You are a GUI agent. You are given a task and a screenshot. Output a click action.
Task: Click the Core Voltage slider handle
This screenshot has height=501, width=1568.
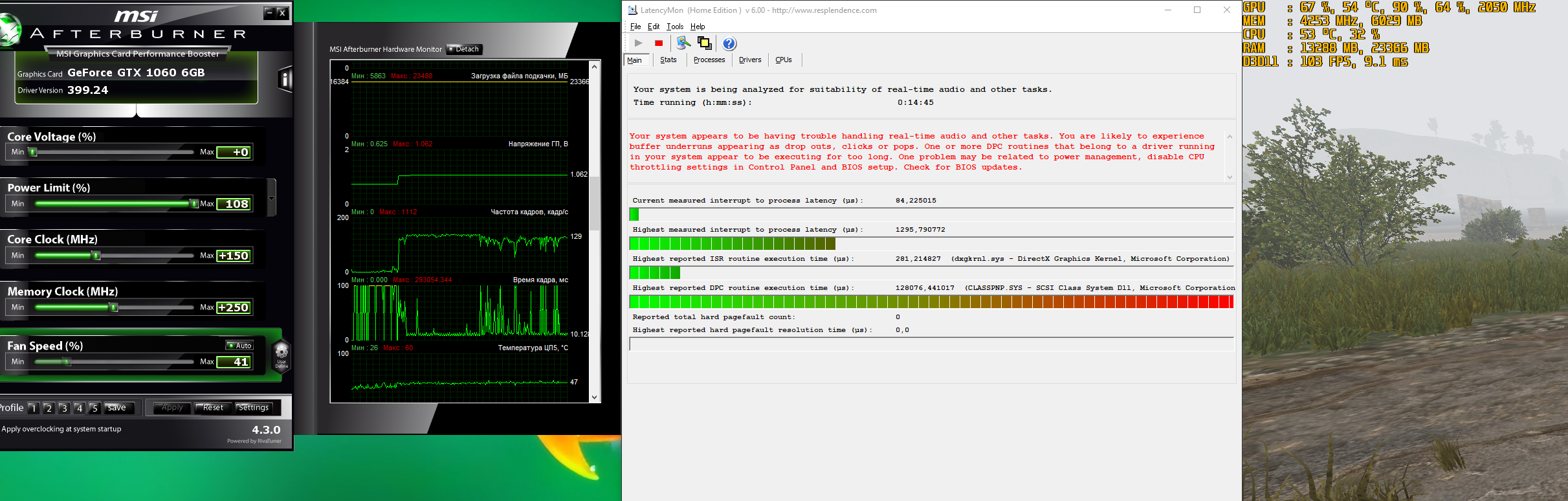coord(33,152)
